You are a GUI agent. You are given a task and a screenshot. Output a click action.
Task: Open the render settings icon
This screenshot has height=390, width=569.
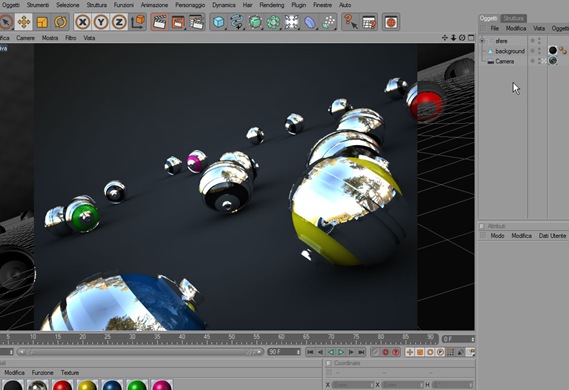[x=196, y=22]
